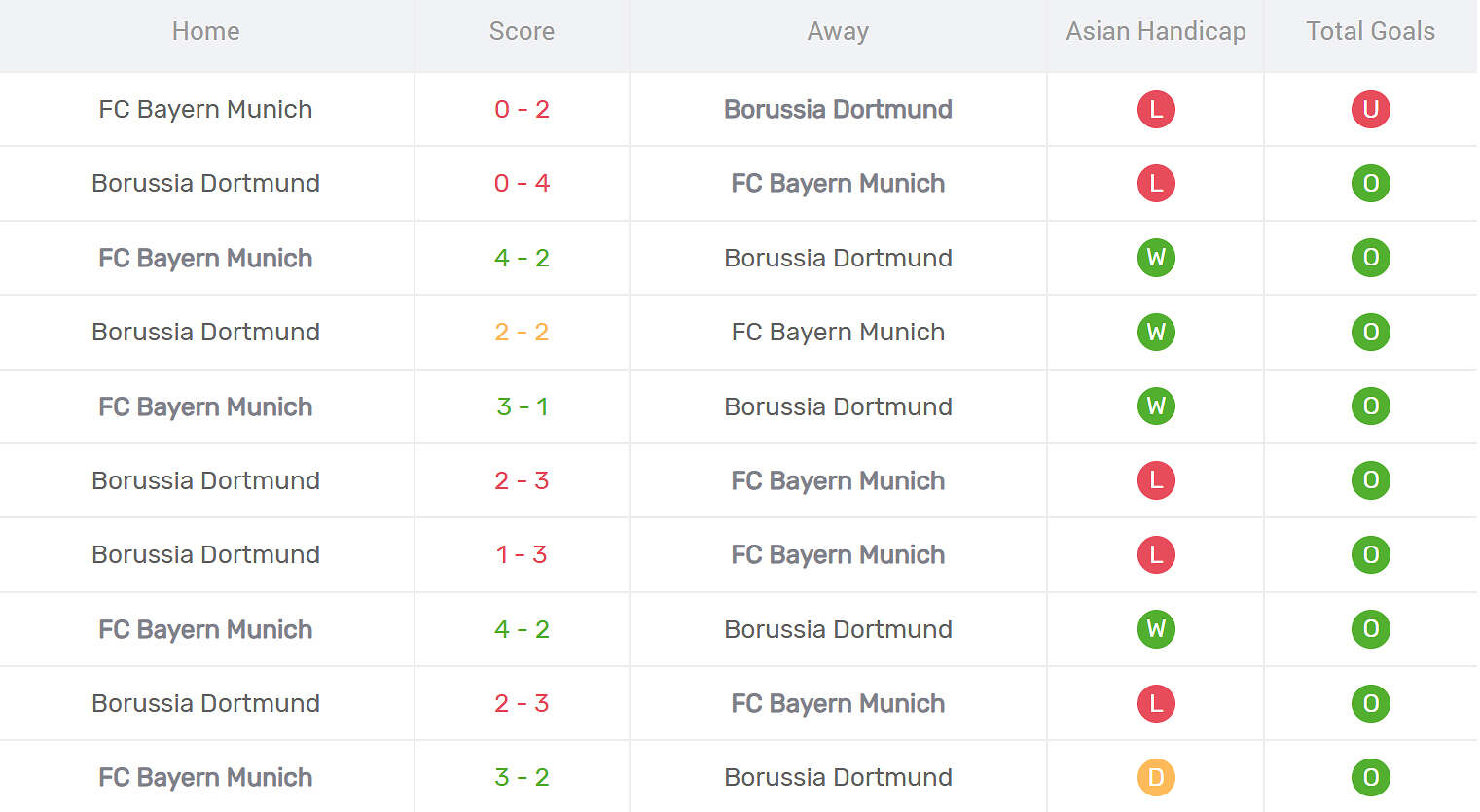Select home team FC Bayern Munich in last row
The image size is (1480, 812).
[205, 777]
